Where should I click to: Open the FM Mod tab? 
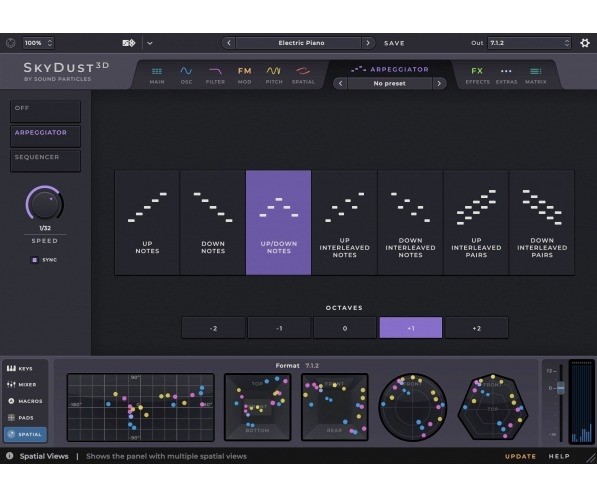pyautogui.click(x=244, y=75)
